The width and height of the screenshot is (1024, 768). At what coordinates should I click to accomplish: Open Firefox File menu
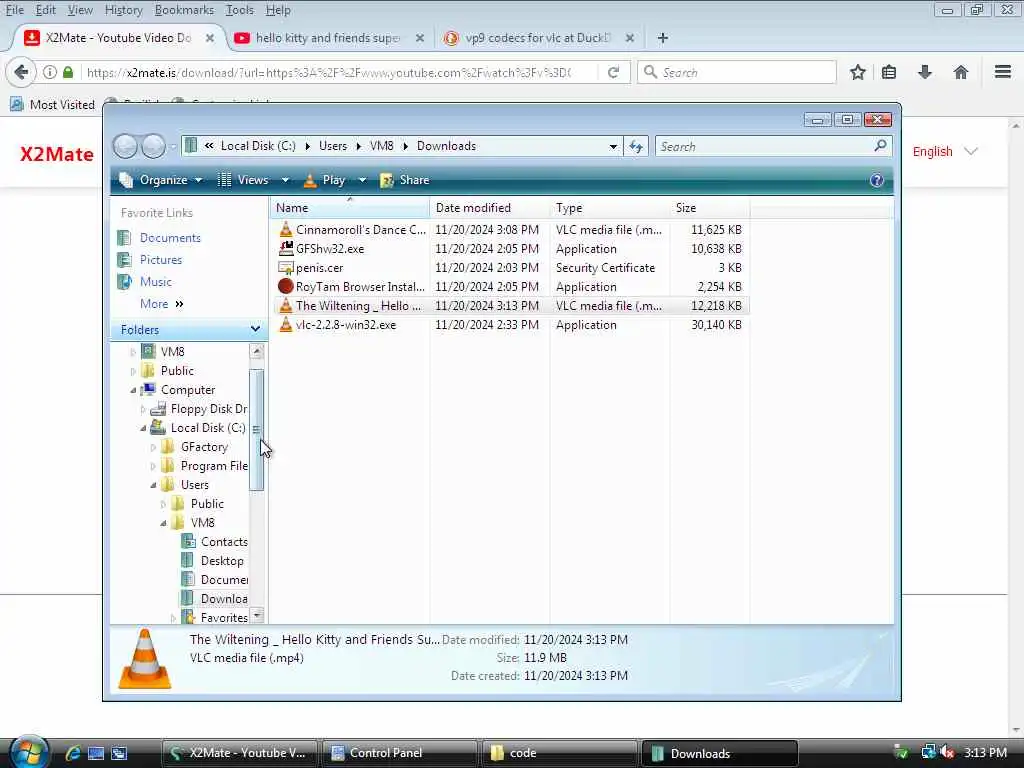[14, 10]
